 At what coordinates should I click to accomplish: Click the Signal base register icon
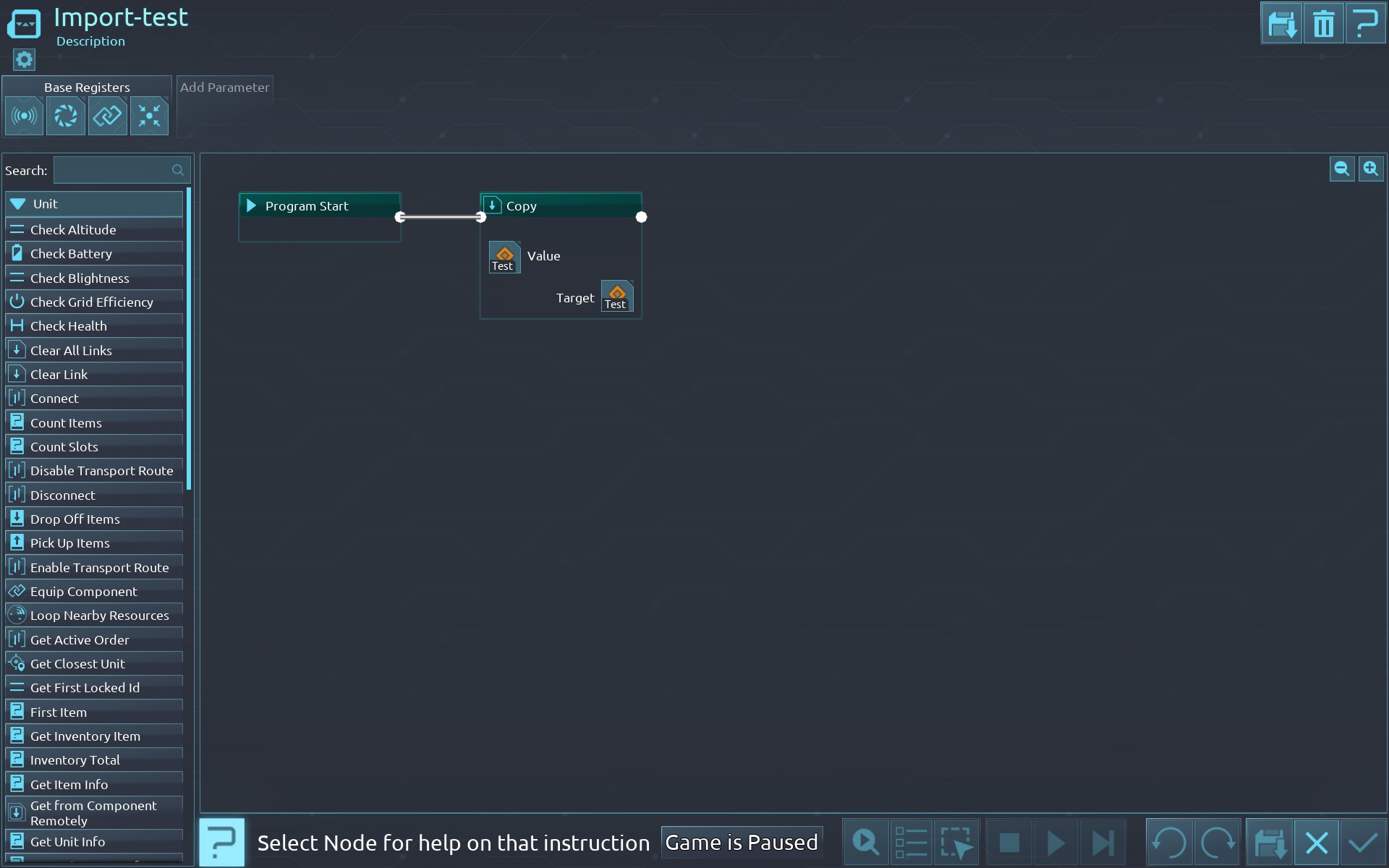(x=24, y=116)
